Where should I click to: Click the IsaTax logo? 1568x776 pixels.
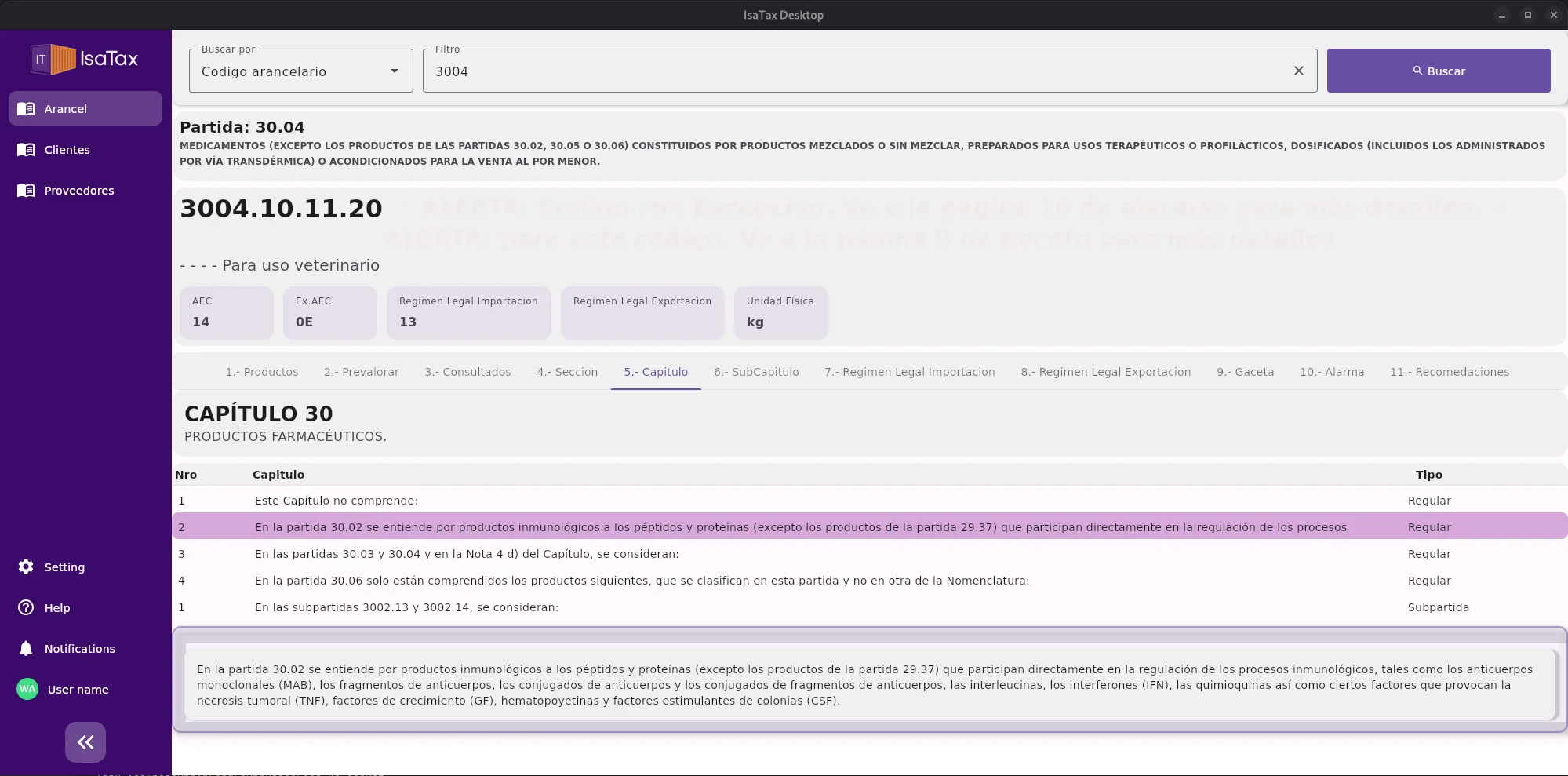(85, 59)
